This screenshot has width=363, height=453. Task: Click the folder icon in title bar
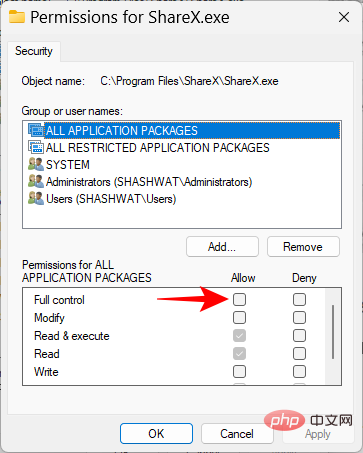[x=17, y=17]
